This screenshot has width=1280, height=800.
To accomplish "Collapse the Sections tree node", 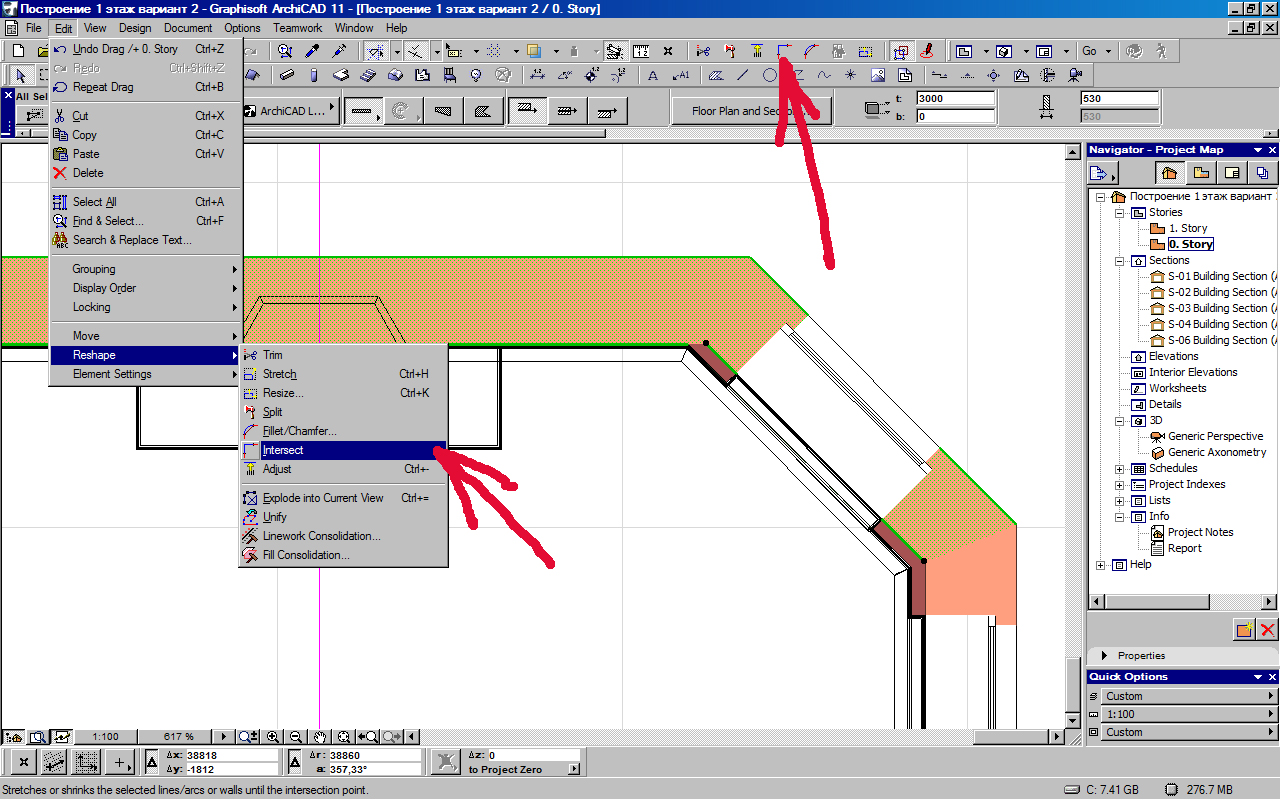I will tap(1120, 261).
